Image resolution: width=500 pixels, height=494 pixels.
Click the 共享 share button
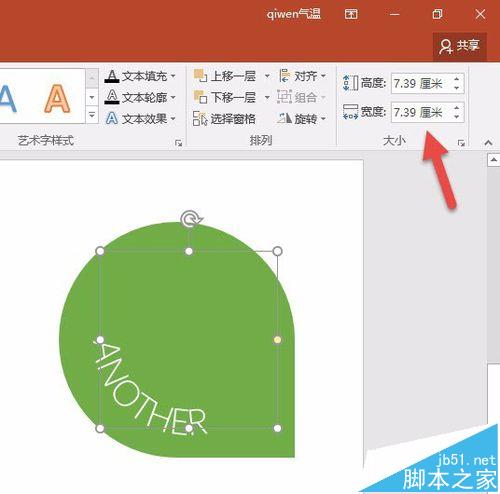[x=459, y=46]
